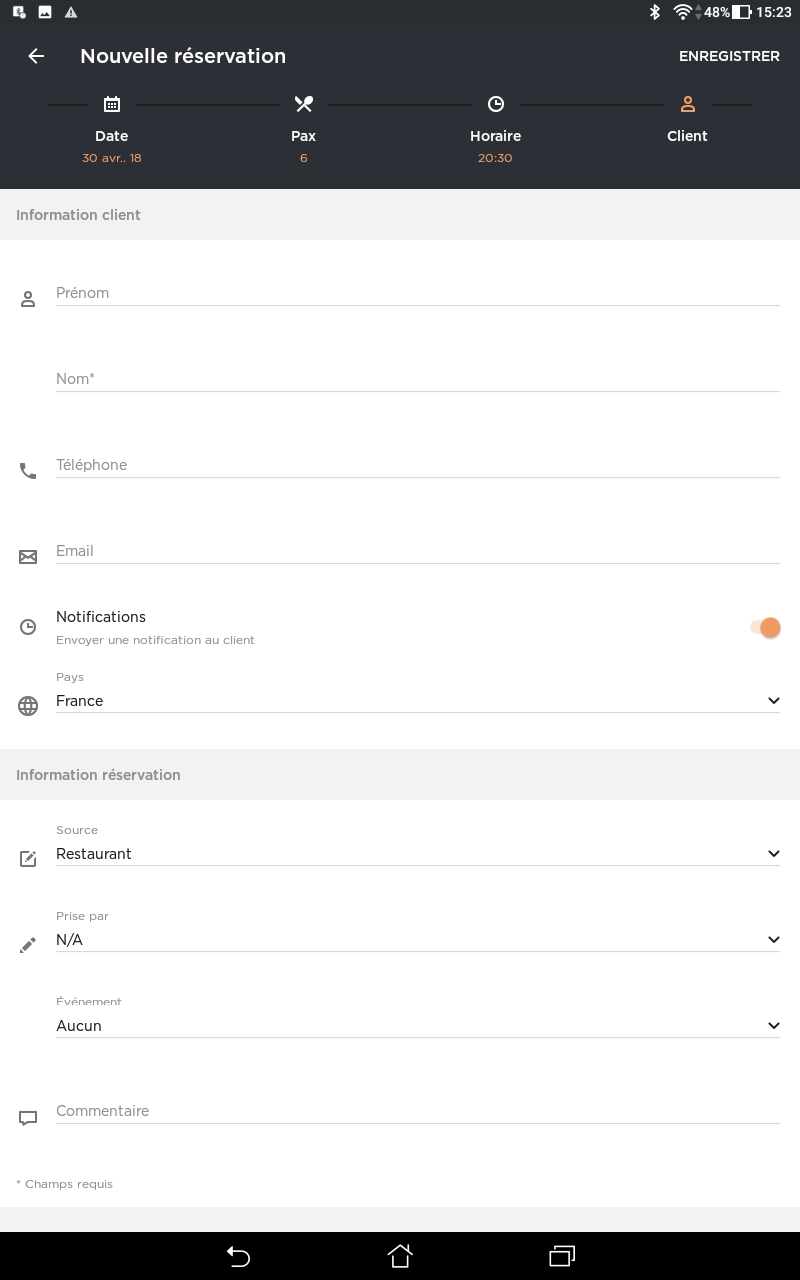Expand the Prise par N/A dropdown
The image size is (800, 1280).
point(773,939)
